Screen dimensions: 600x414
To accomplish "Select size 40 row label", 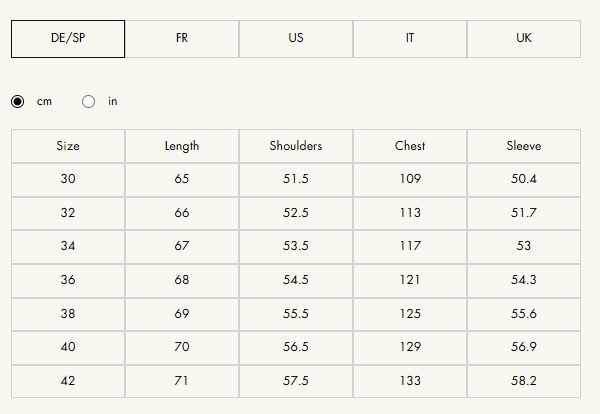I will [68, 347].
